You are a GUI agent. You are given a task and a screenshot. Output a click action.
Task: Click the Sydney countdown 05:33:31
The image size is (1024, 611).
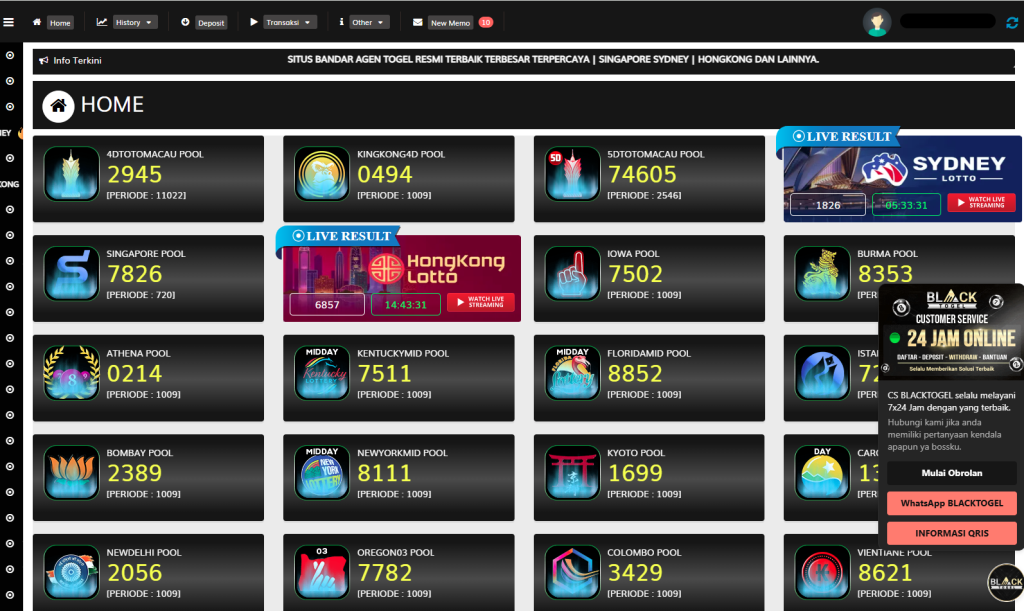906,205
